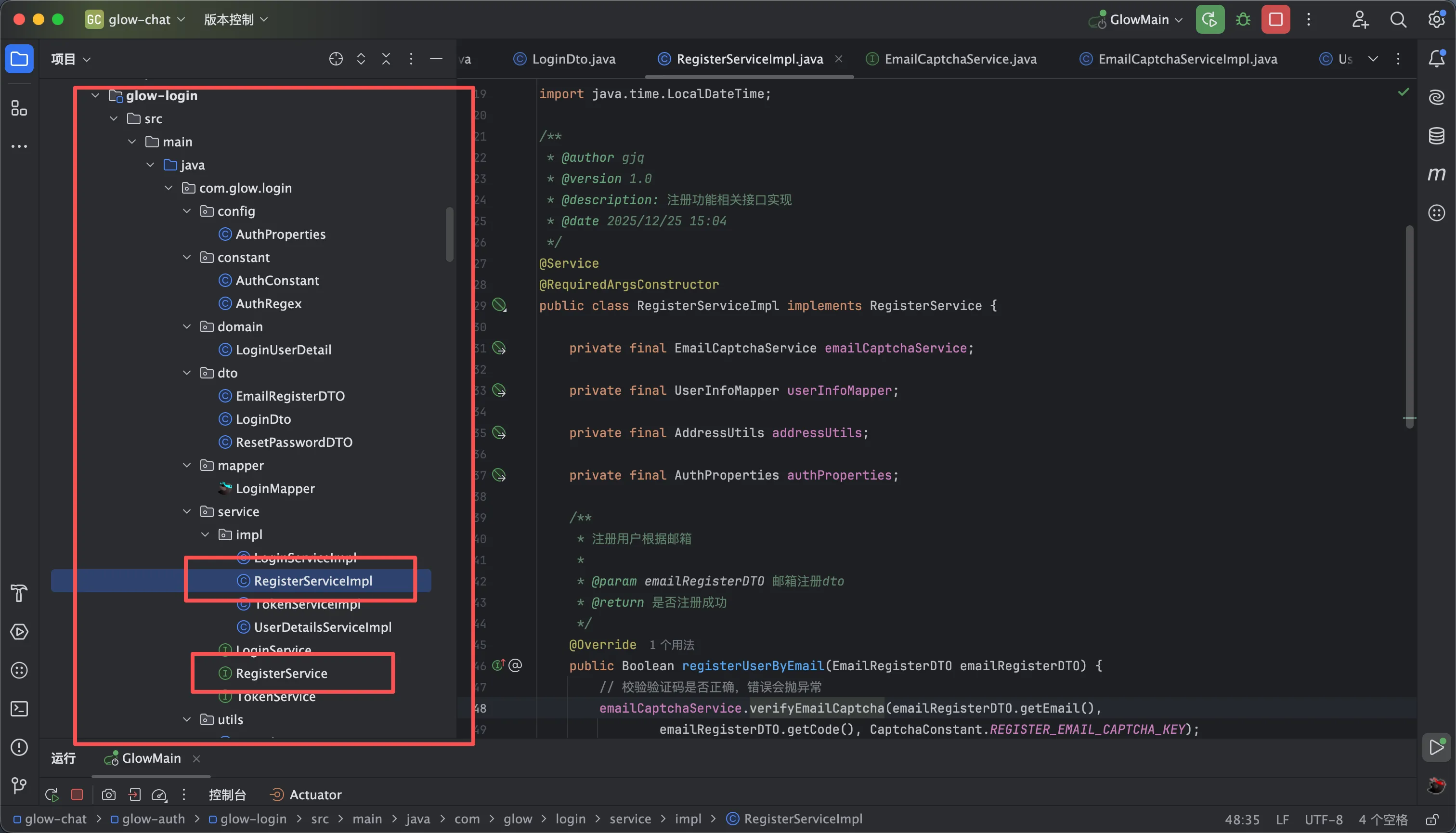The height and width of the screenshot is (833, 1456).
Task: Toggle the read-only lock icon in status bar
Action: click(1432, 819)
